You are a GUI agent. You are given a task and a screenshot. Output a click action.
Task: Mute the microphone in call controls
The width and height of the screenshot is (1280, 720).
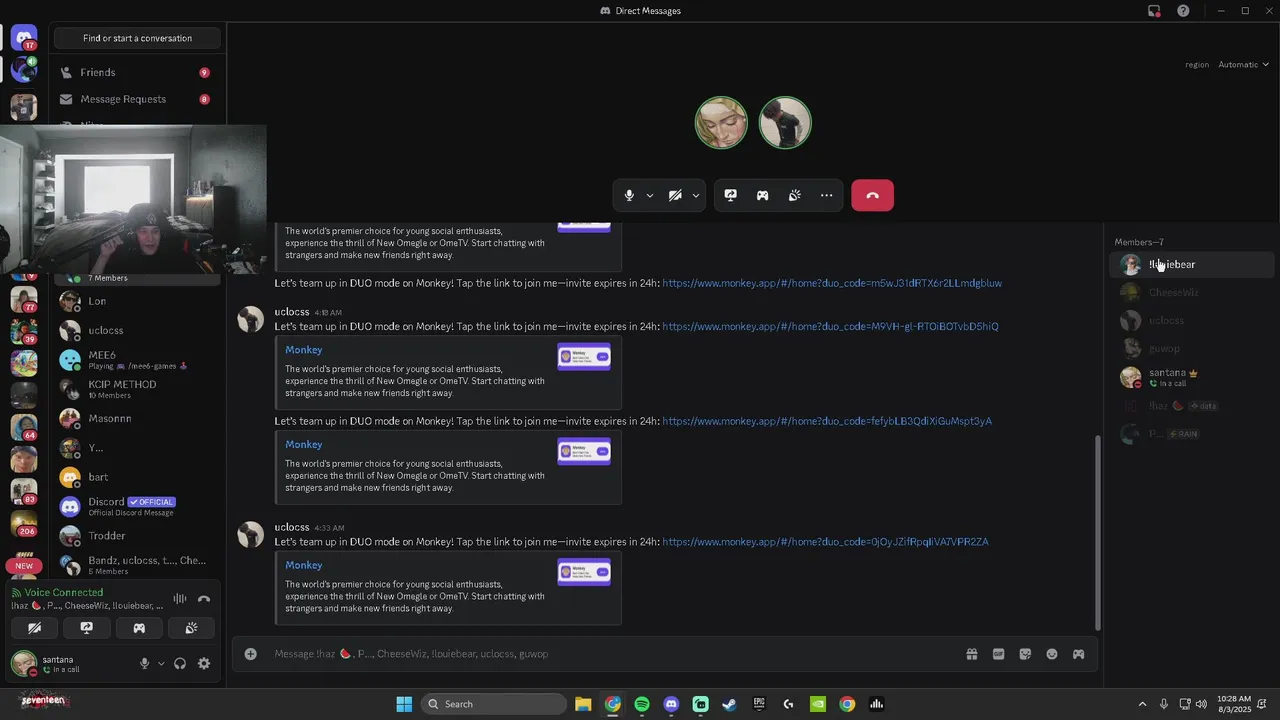629,195
